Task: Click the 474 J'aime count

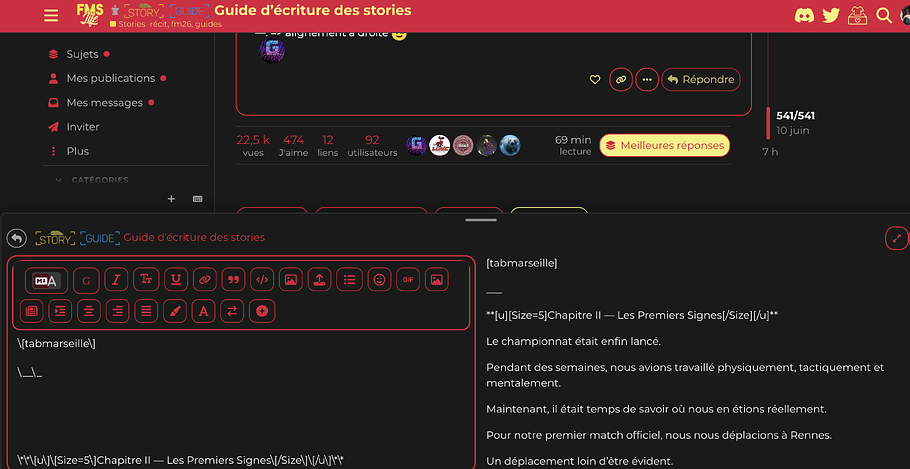Action: tap(294, 145)
